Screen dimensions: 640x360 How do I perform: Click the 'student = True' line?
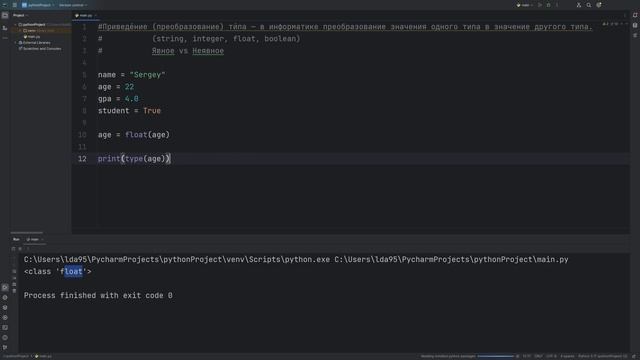tap(129, 111)
